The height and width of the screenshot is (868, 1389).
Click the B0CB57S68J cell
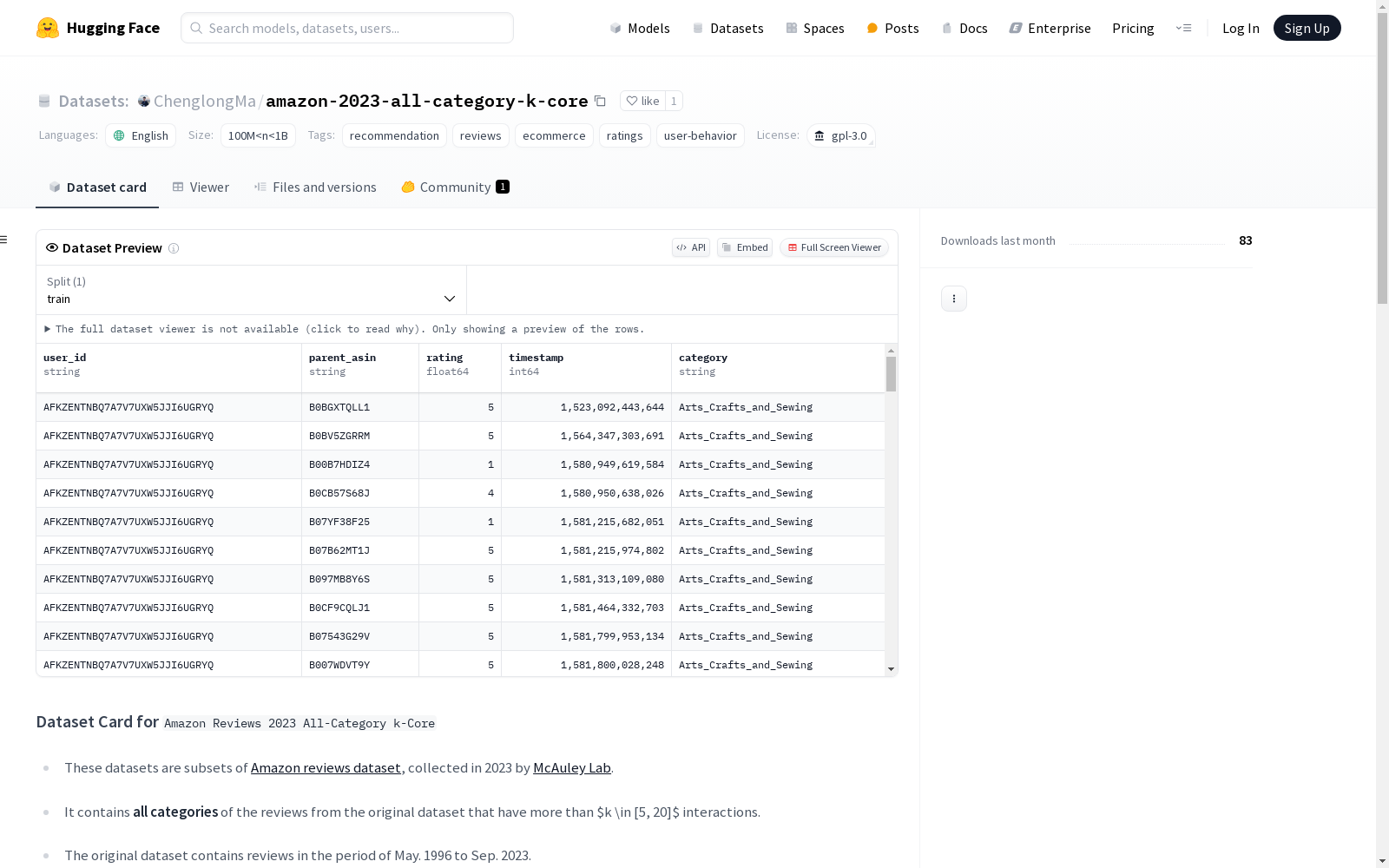360,493
